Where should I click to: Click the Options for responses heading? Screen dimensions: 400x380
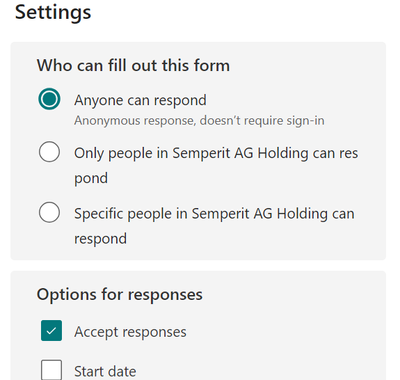pyautogui.click(x=120, y=295)
